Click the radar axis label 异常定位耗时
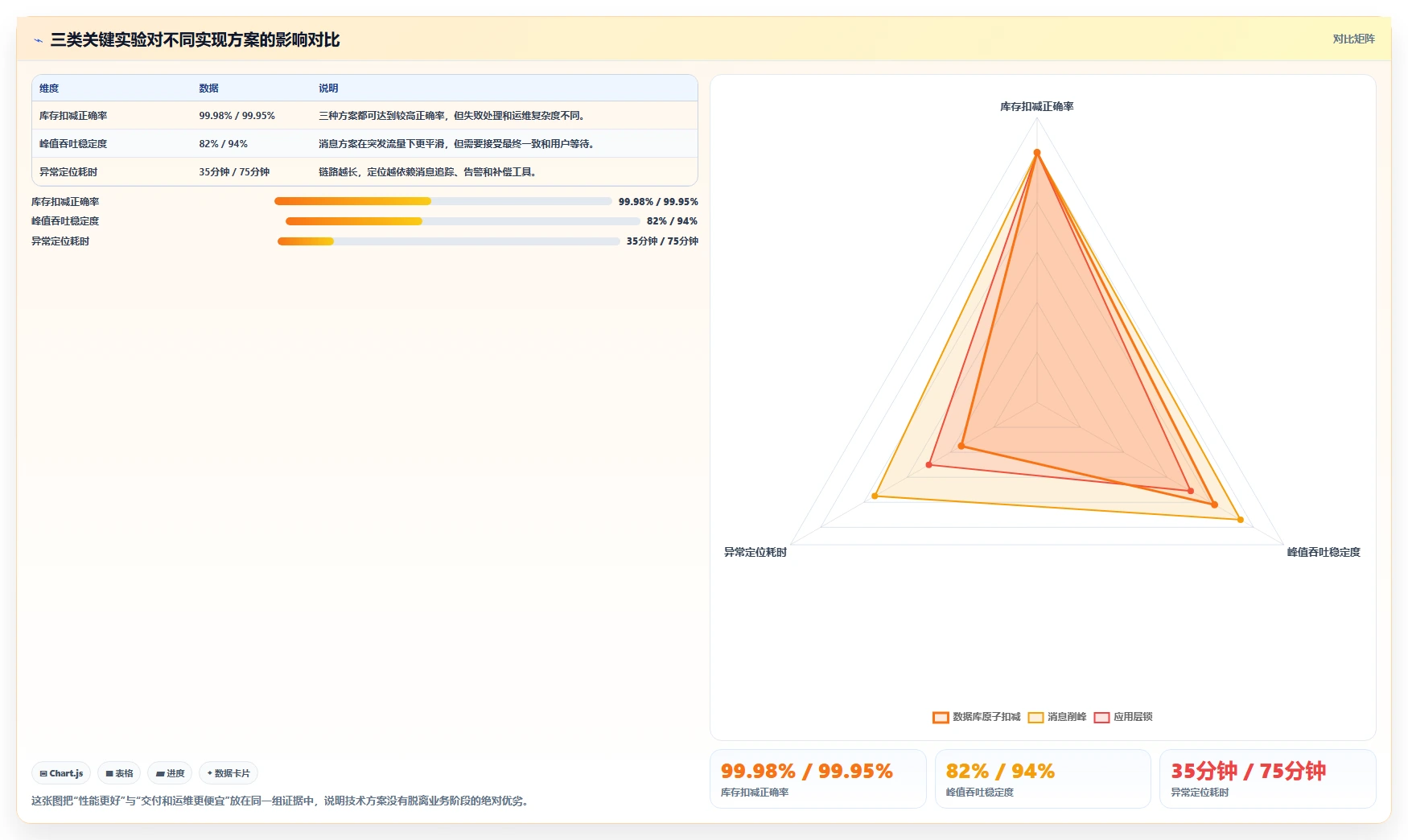 755,552
